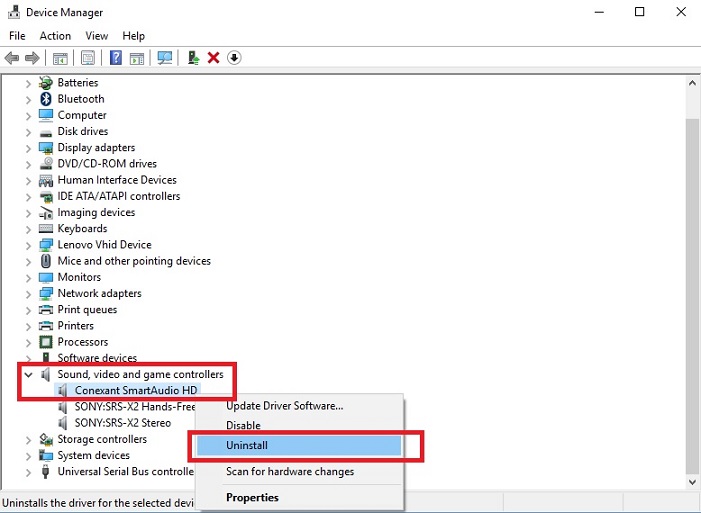Expand the Bluetooth category

pos(28,100)
